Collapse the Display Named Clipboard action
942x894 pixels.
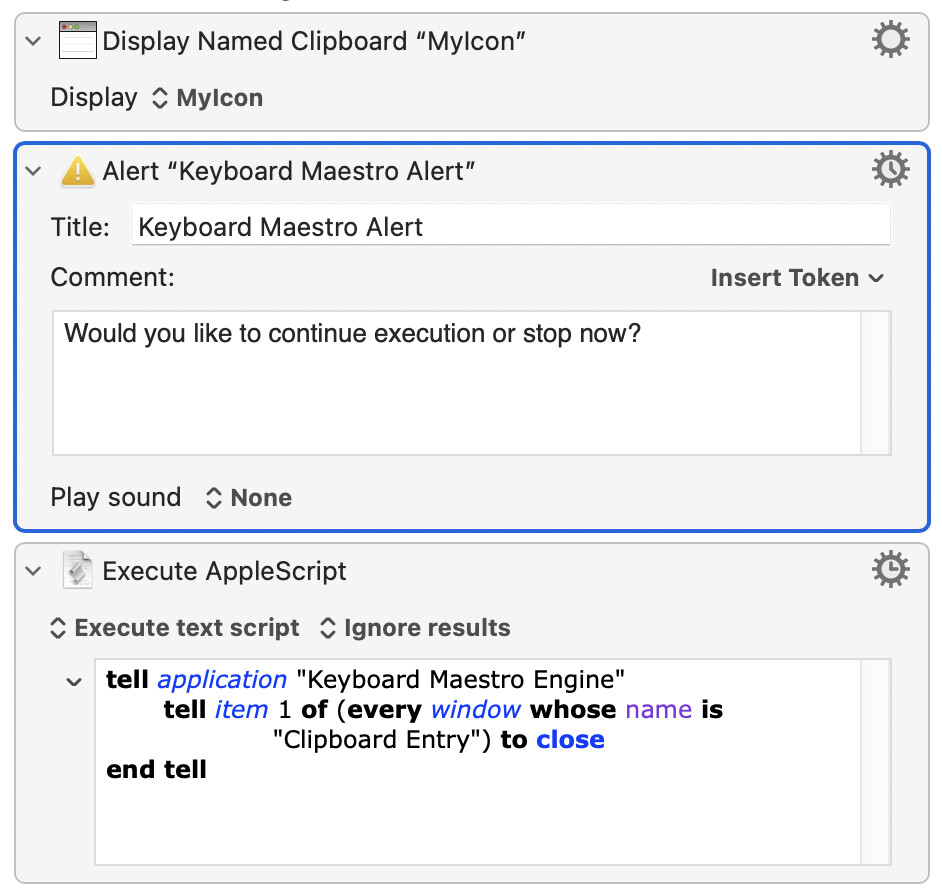[34, 41]
